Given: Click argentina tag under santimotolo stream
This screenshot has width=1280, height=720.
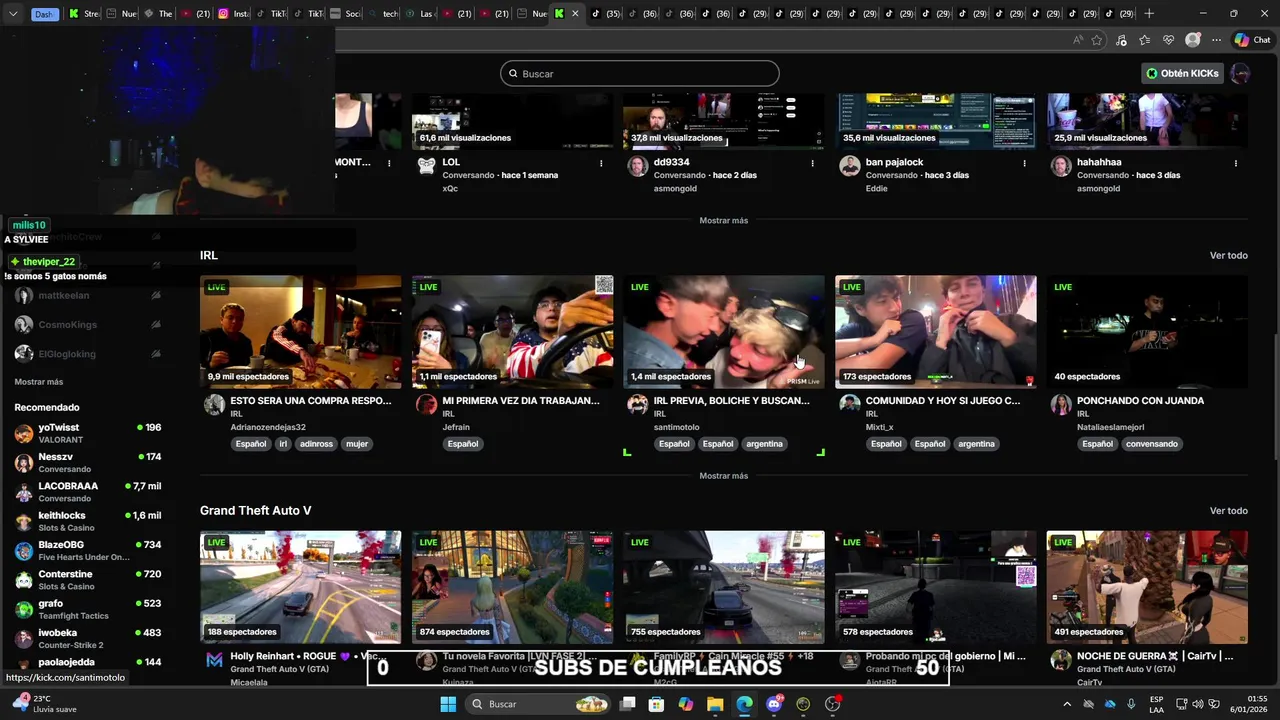Looking at the screenshot, I should pyautogui.click(x=764, y=444).
